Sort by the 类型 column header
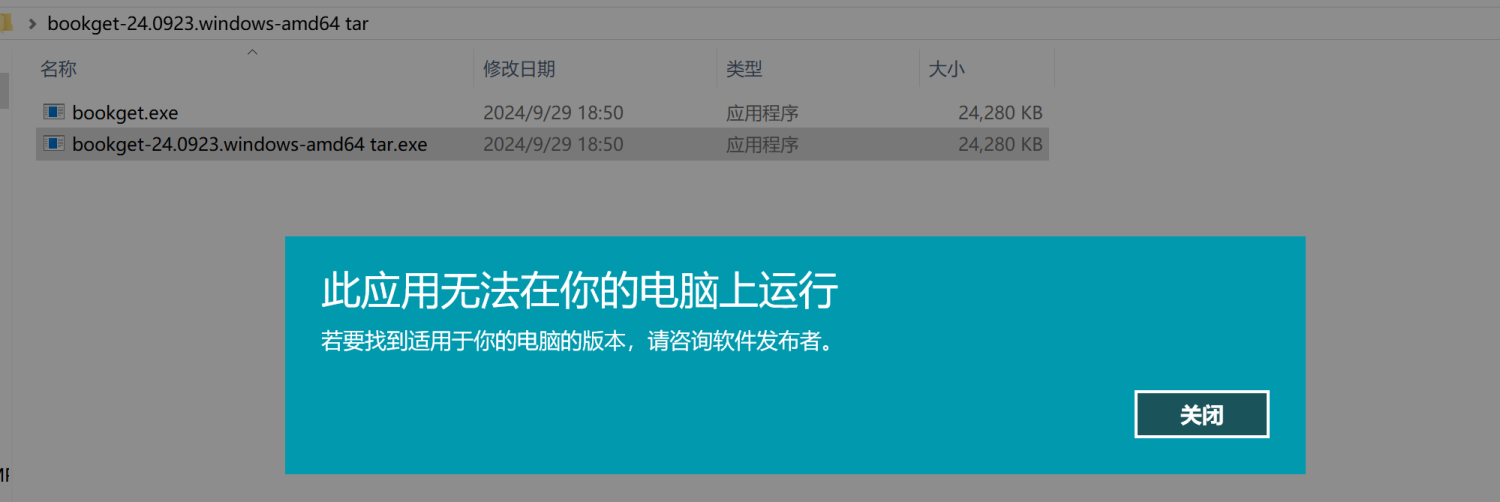This screenshot has height=502, width=1500. [744, 69]
